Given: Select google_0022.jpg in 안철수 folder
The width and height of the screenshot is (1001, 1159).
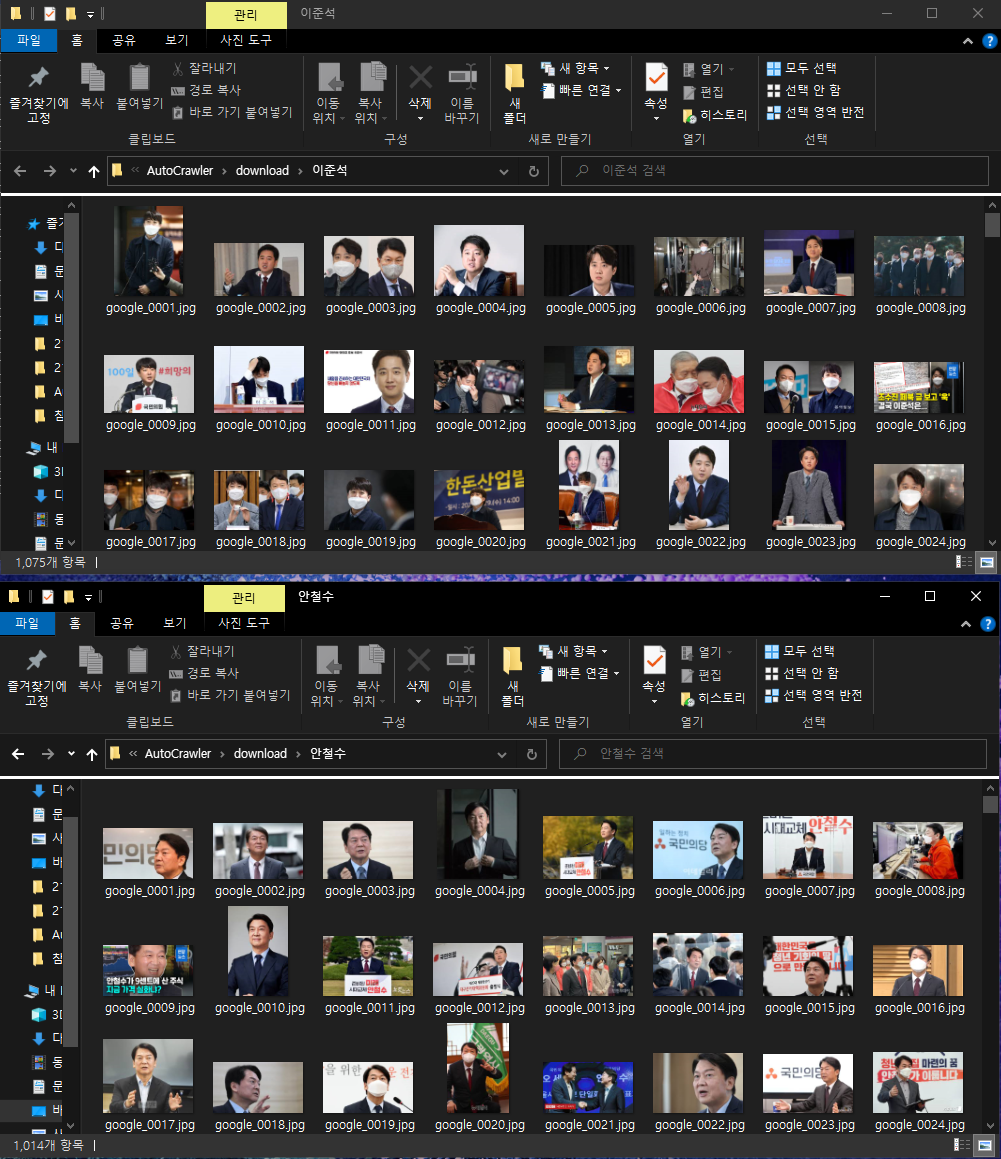Looking at the screenshot, I should [x=699, y=1092].
